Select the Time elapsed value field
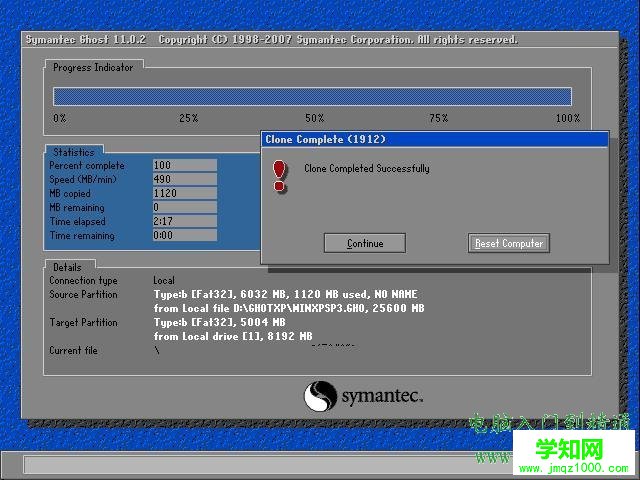This screenshot has width=640, height=480. [184, 222]
